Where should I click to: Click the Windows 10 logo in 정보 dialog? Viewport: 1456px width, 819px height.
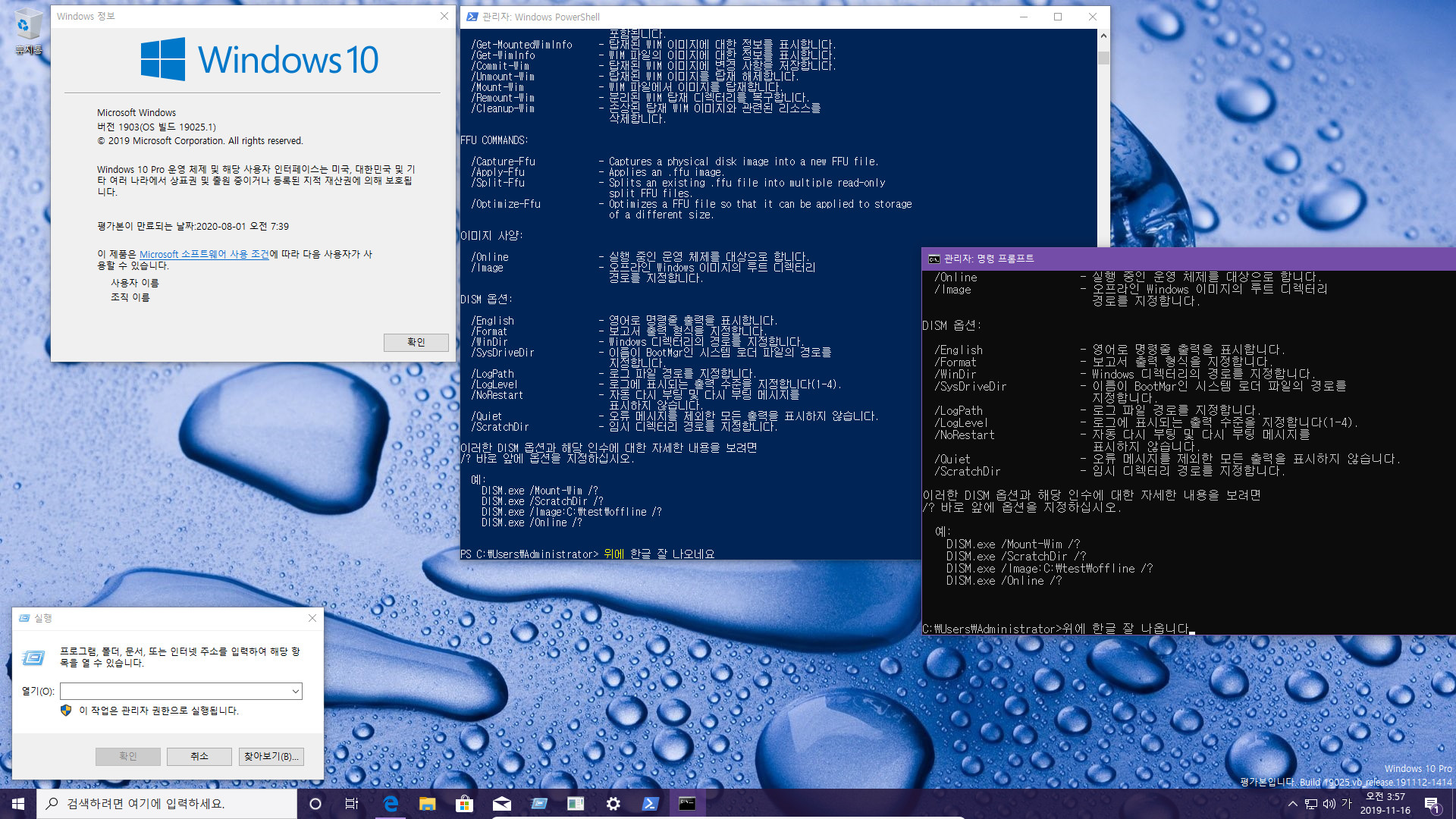click(259, 59)
